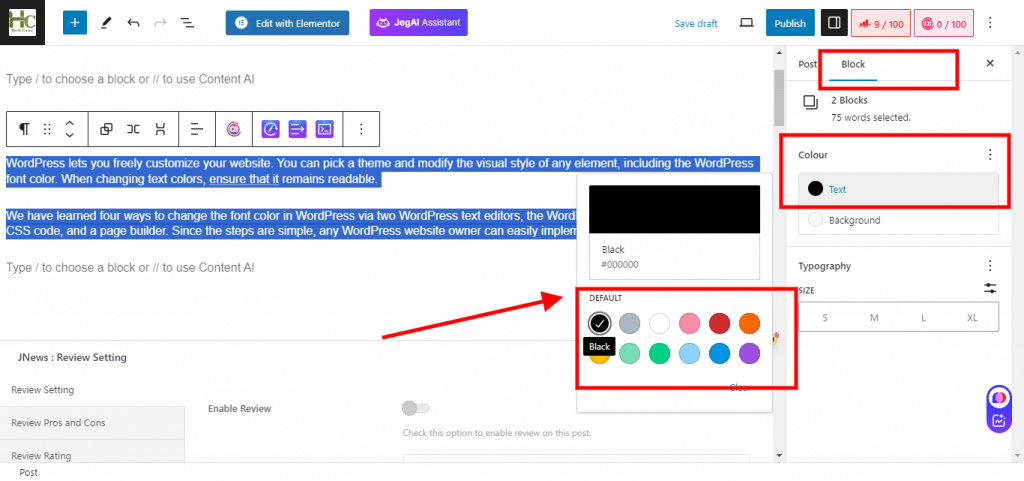Click the first purple JegAI gauge icon

[x=270, y=129]
